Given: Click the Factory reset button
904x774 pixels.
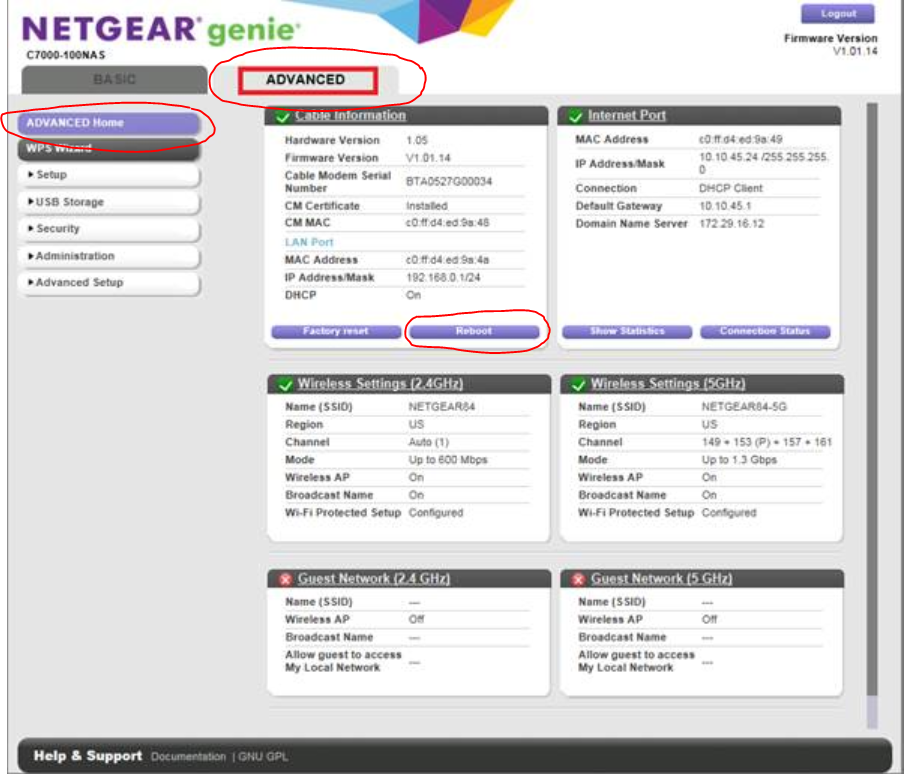Looking at the screenshot, I should 335,331.
